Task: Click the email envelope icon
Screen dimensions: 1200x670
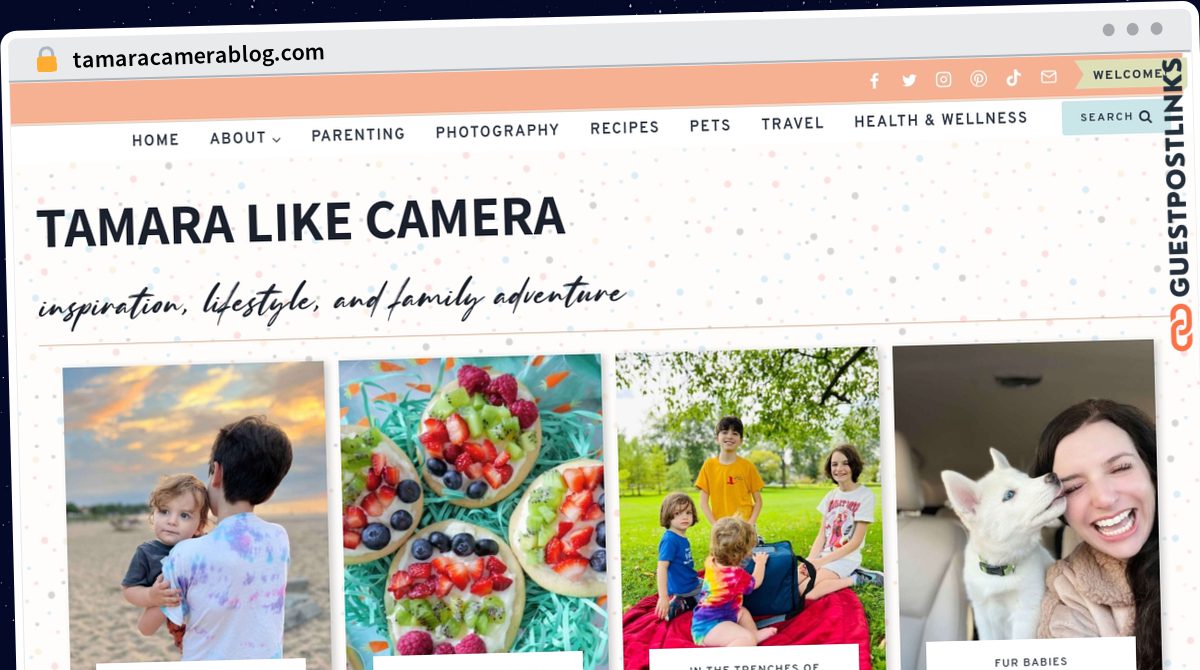Action: click(1048, 77)
